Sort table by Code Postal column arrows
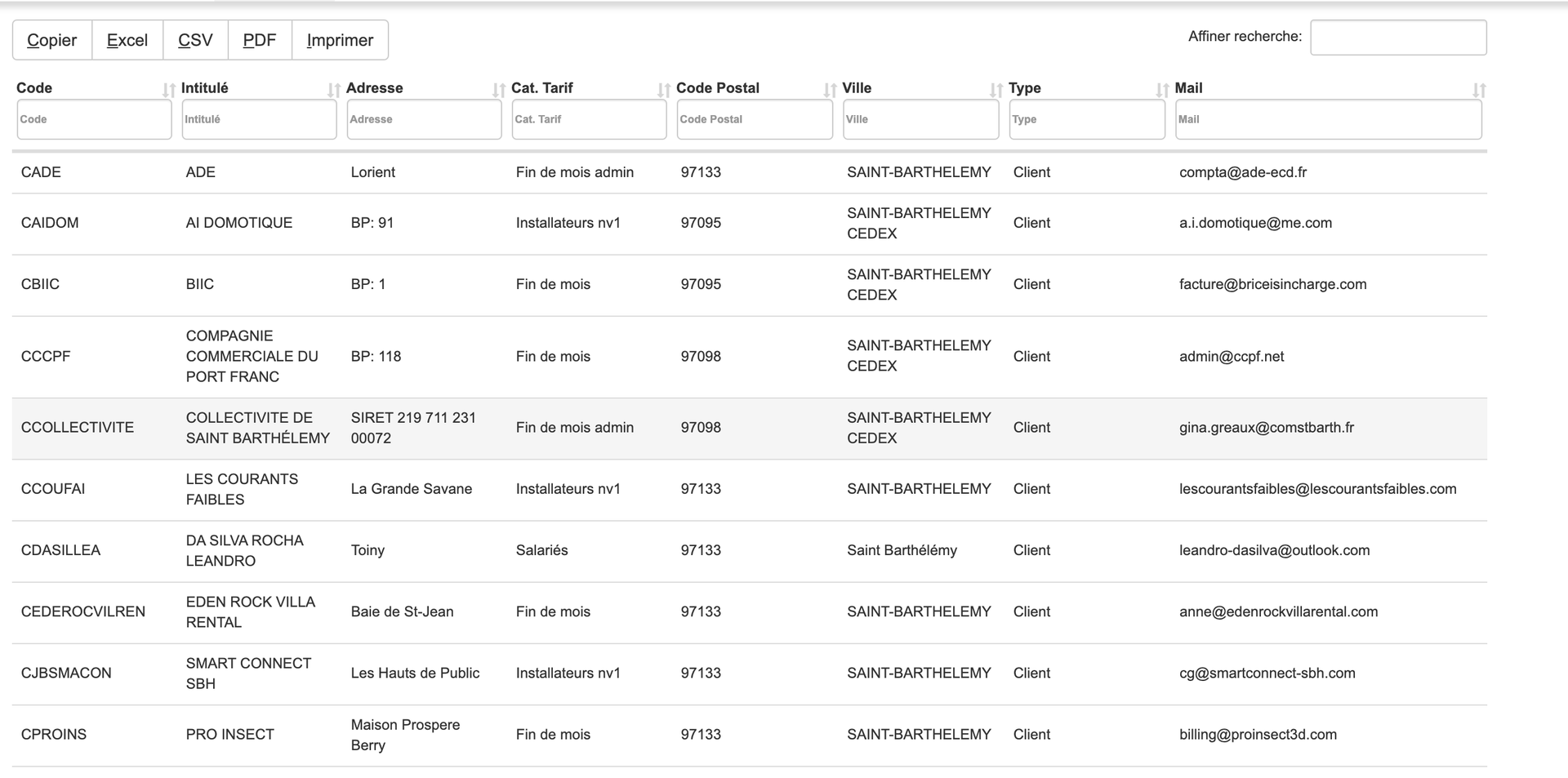1568x778 pixels. [x=830, y=91]
